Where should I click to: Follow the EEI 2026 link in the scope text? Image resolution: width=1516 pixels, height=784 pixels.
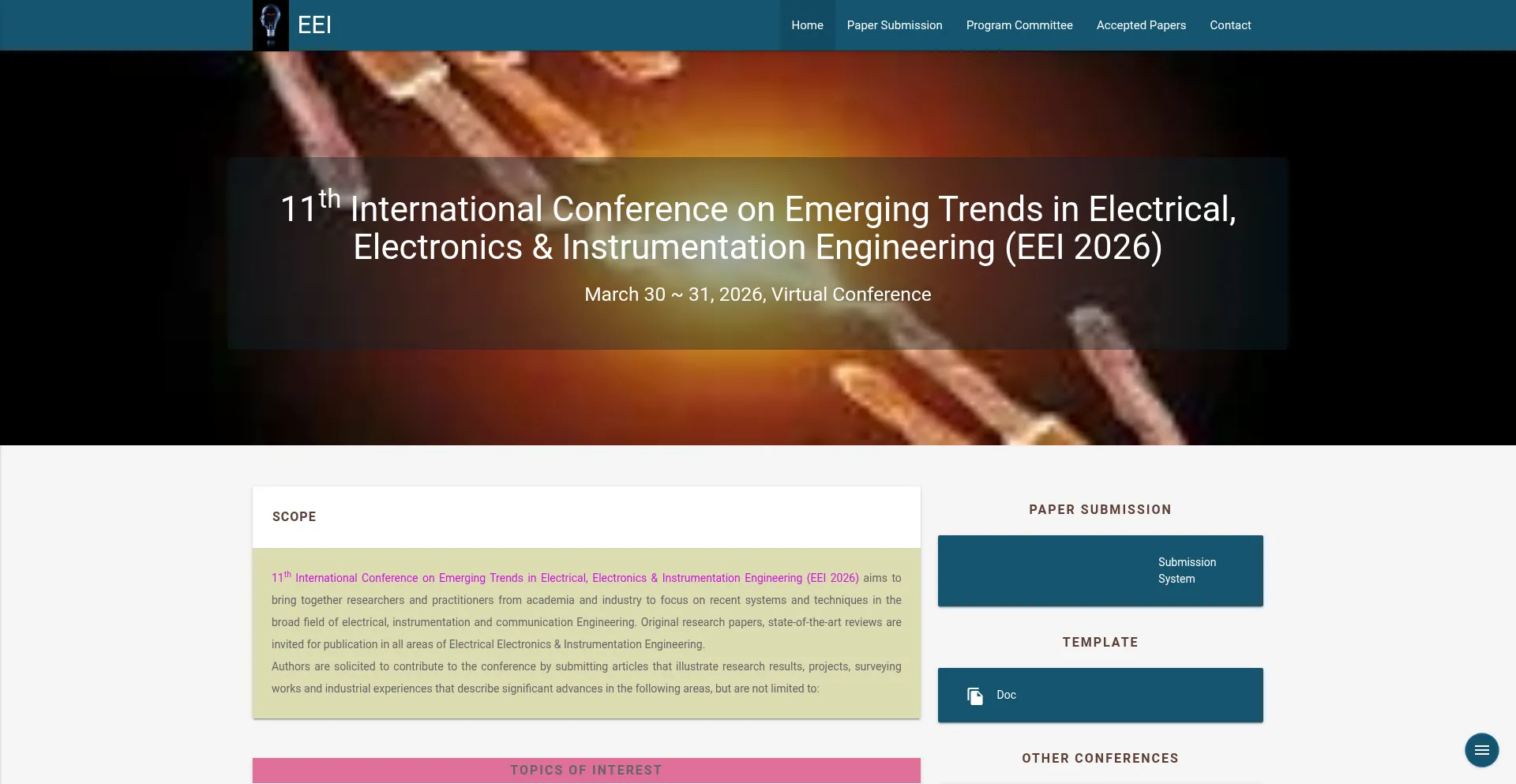(x=564, y=577)
